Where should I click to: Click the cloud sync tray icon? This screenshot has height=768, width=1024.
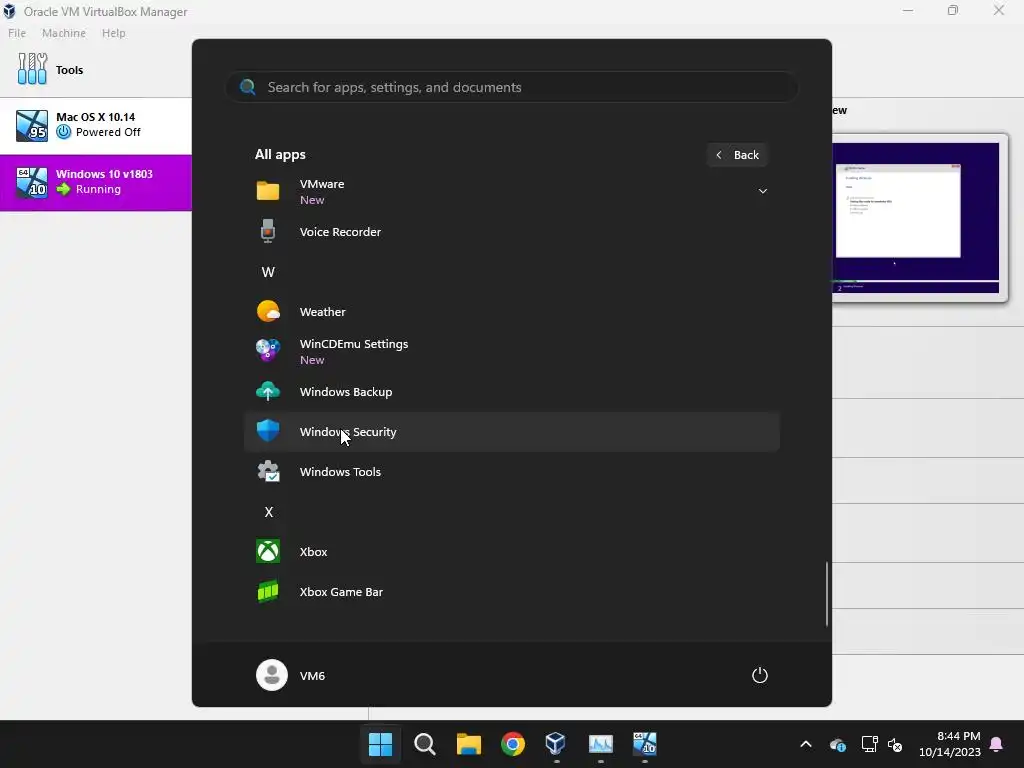pyautogui.click(x=837, y=744)
